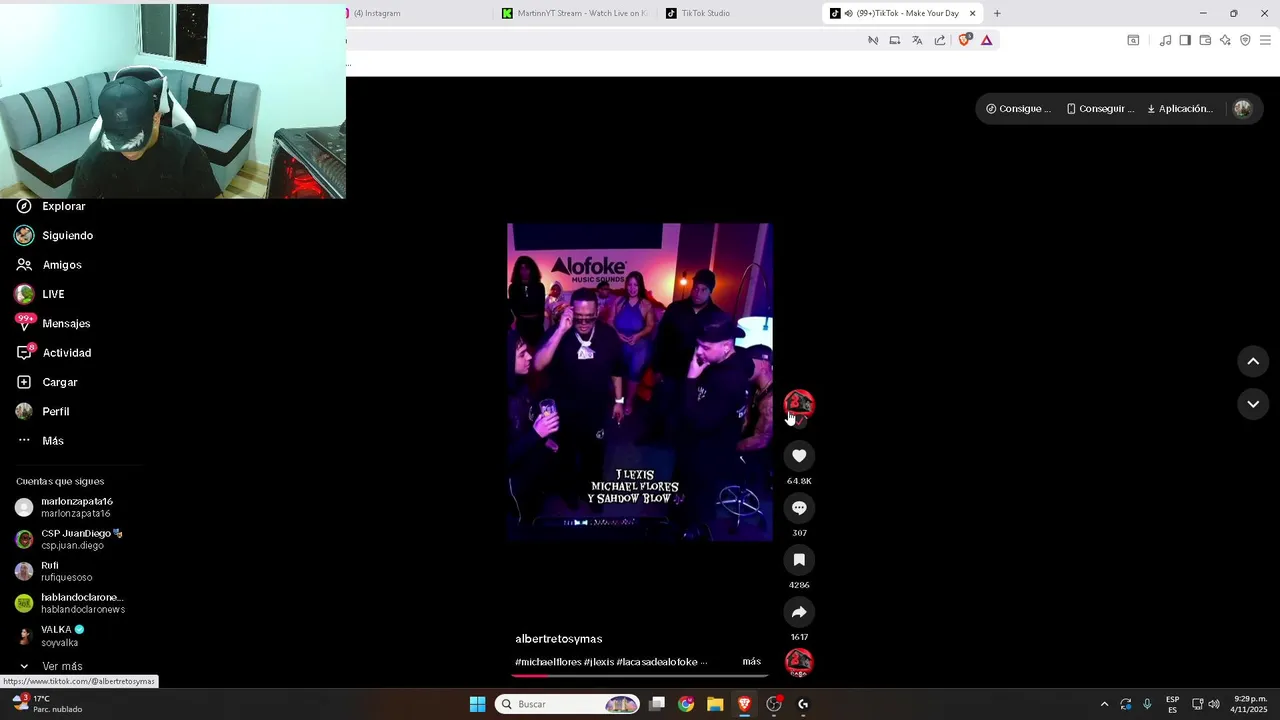Click the albertretosymas username
The width and height of the screenshot is (1280, 720).
(x=558, y=639)
